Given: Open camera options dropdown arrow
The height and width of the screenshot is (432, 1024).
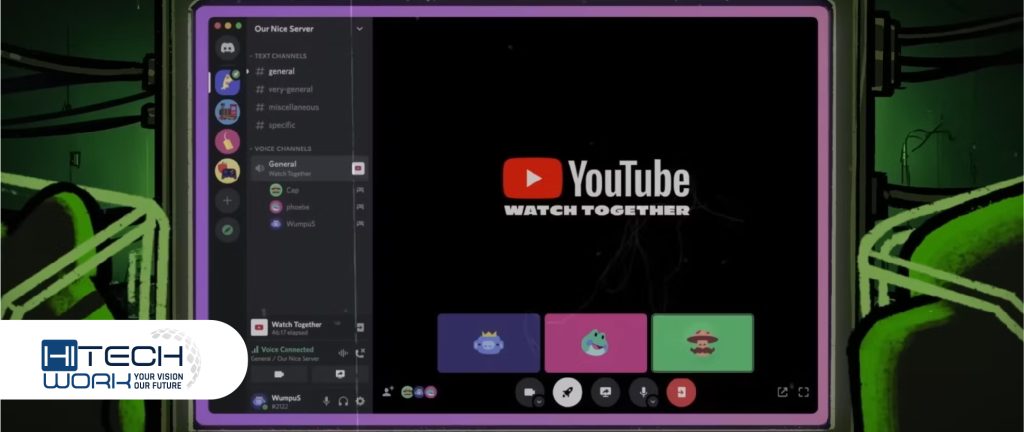Looking at the screenshot, I should pyautogui.click(x=539, y=402).
